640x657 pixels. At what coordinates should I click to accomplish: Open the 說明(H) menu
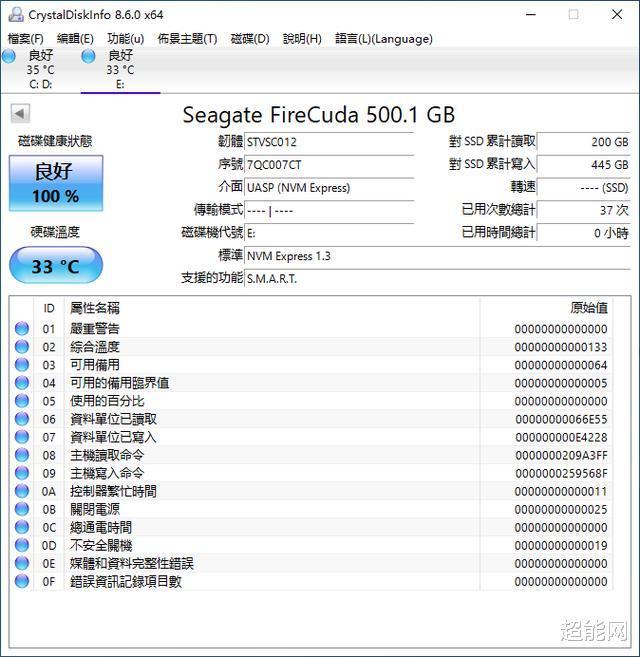(x=302, y=39)
